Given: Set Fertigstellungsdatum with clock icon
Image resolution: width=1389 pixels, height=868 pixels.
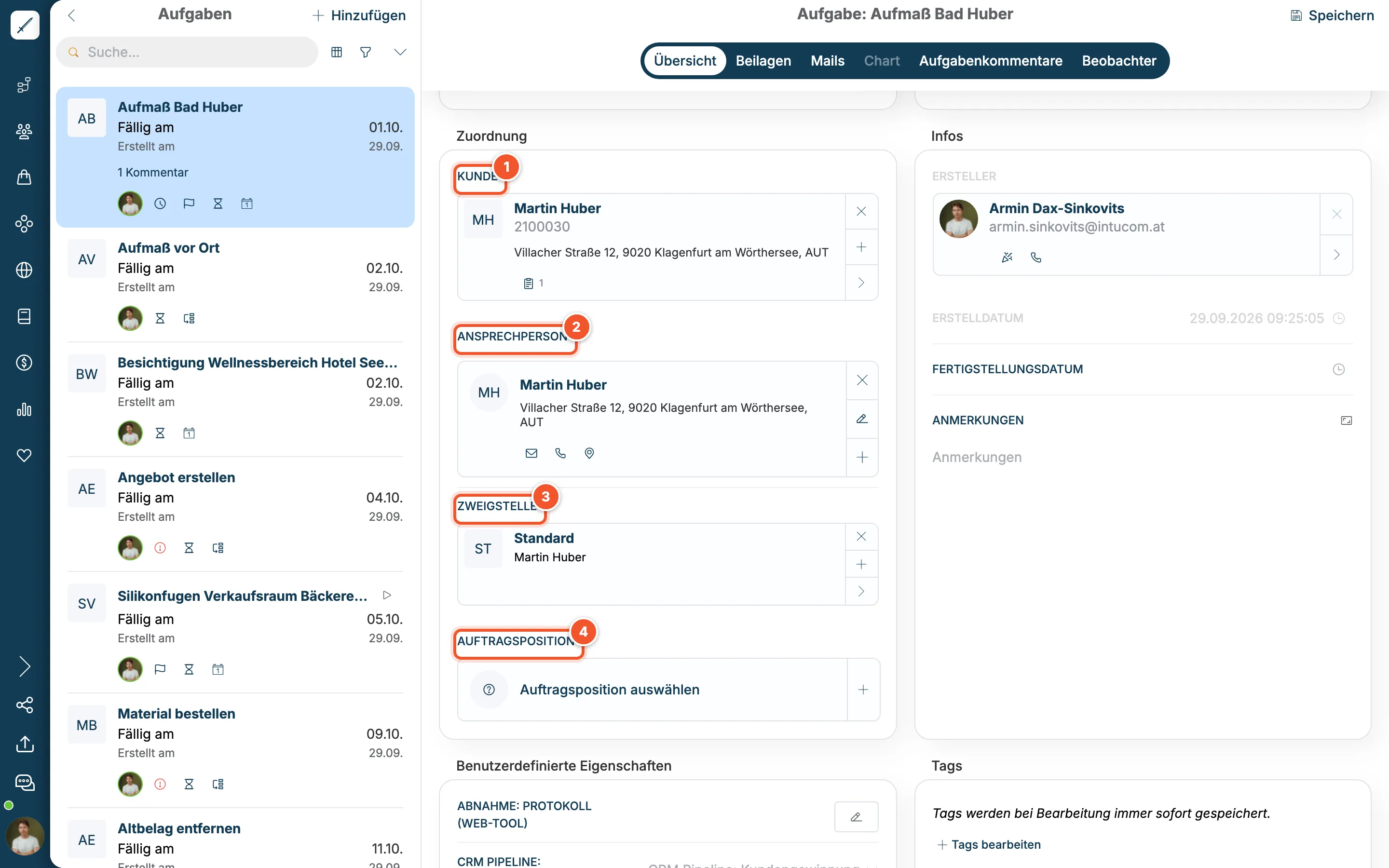Looking at the screenshot, I should click(1338, 369).
